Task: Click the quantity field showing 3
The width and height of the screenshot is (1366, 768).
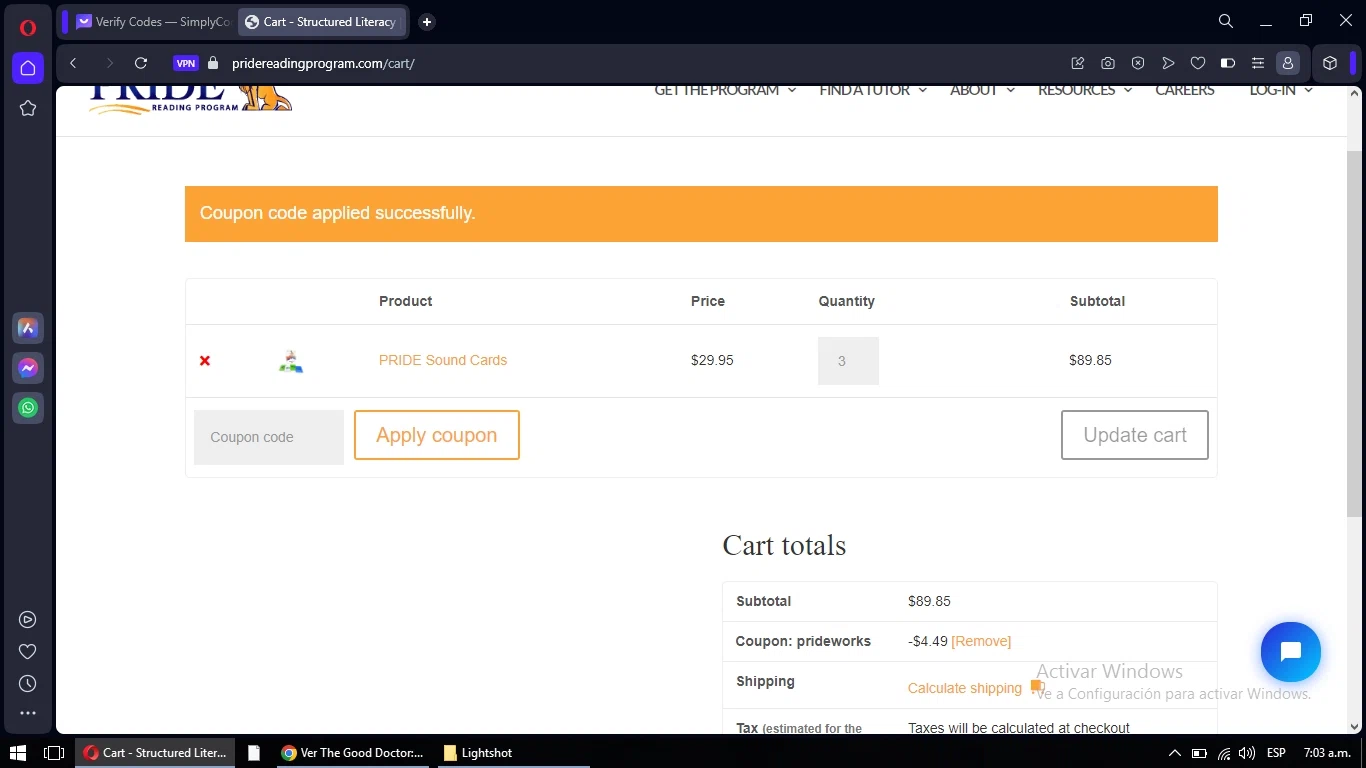Action: 848,361
